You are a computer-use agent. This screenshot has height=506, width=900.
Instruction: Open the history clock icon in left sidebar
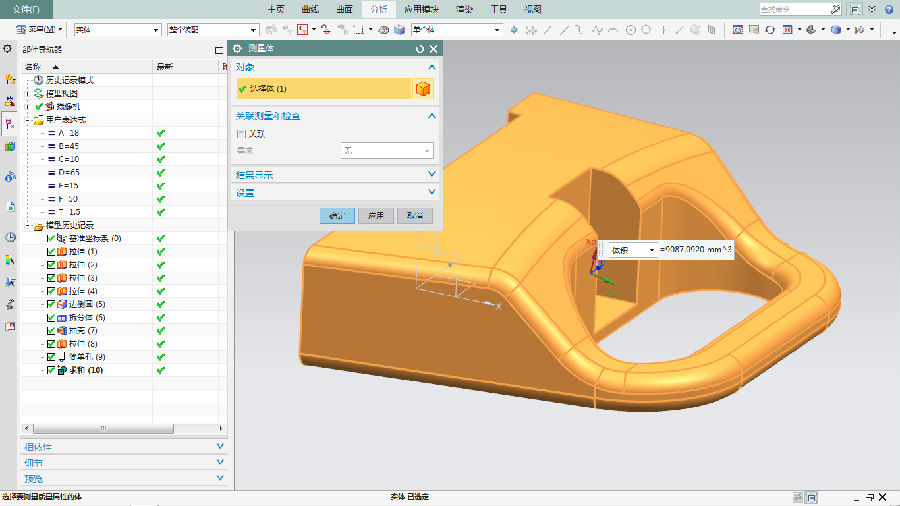click(x=10, y=238)
